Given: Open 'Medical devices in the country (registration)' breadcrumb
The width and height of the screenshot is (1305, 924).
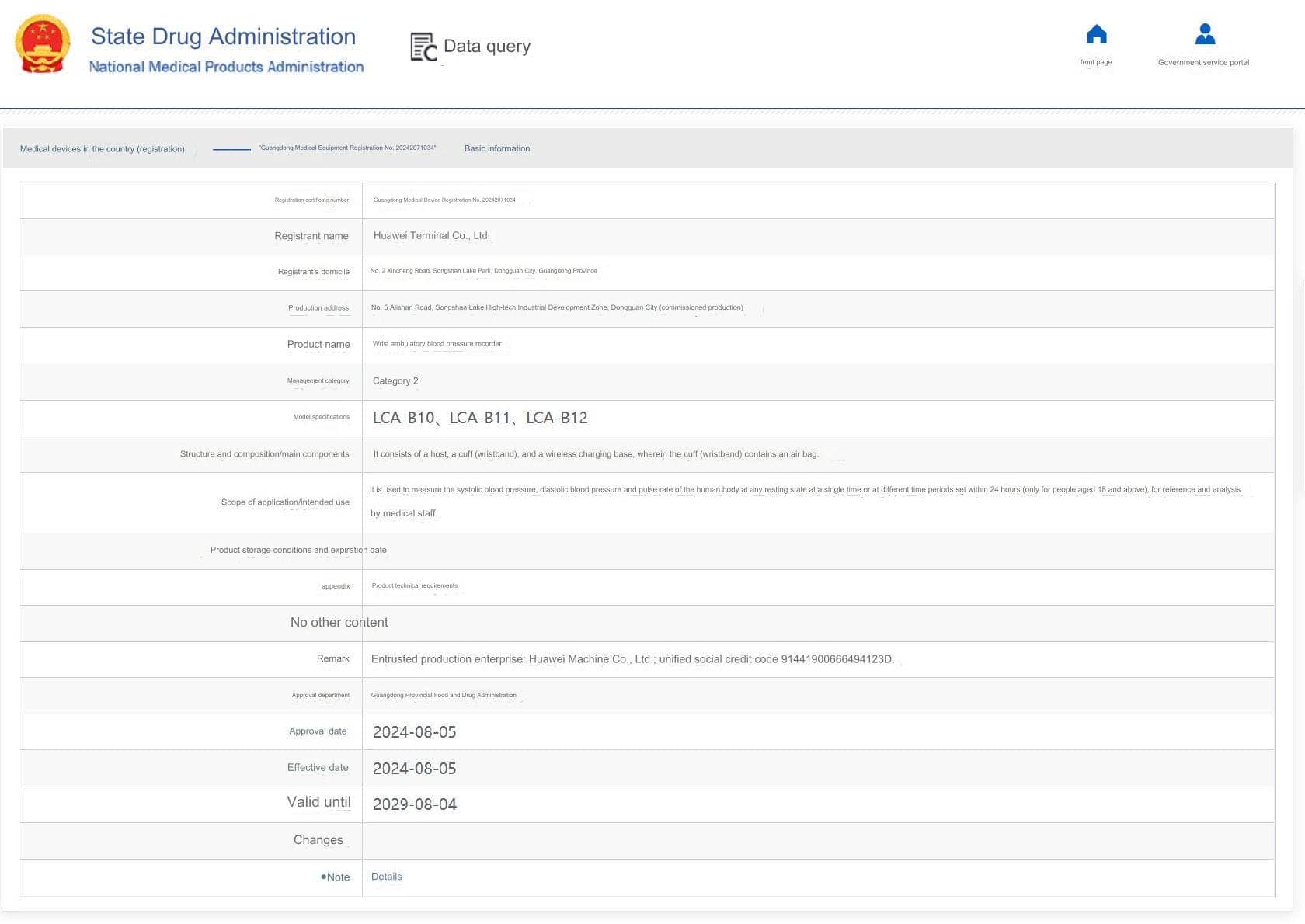Looking at the screenshot, I should tap(103, 149).
